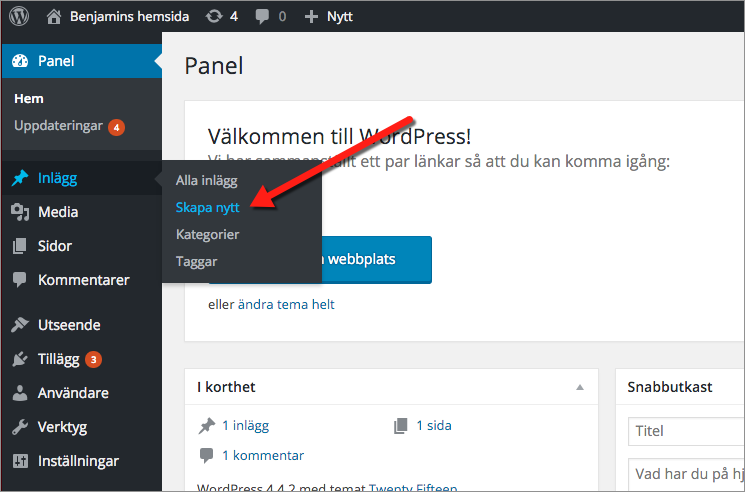Open the WordPress logo menu
This screenshot has width=745, height=492.
click(19, 16)
